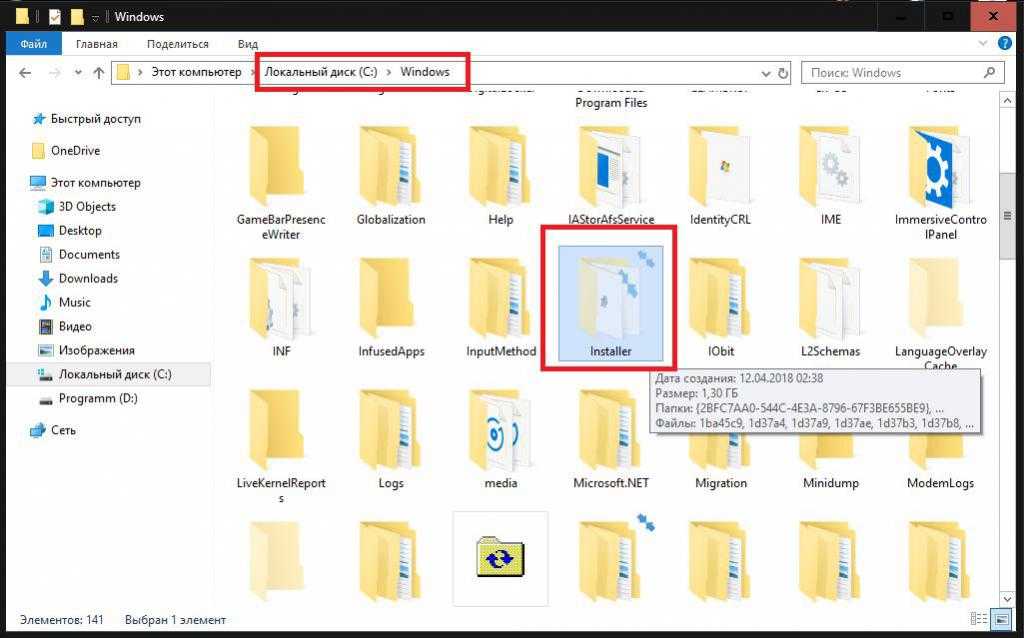Select the InputMethod folder
This screenshot has width=1024, height=638.
click(501, 308)
